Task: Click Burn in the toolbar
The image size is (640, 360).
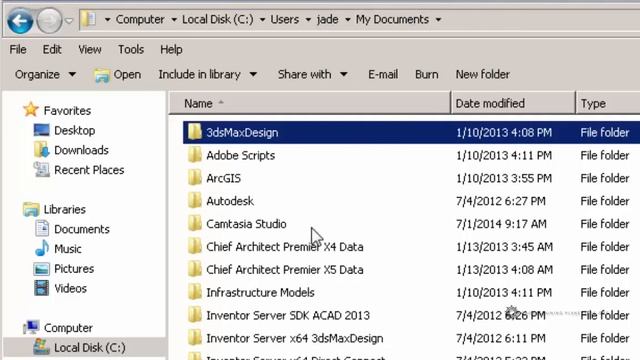Action: click(x=427, y=74)
